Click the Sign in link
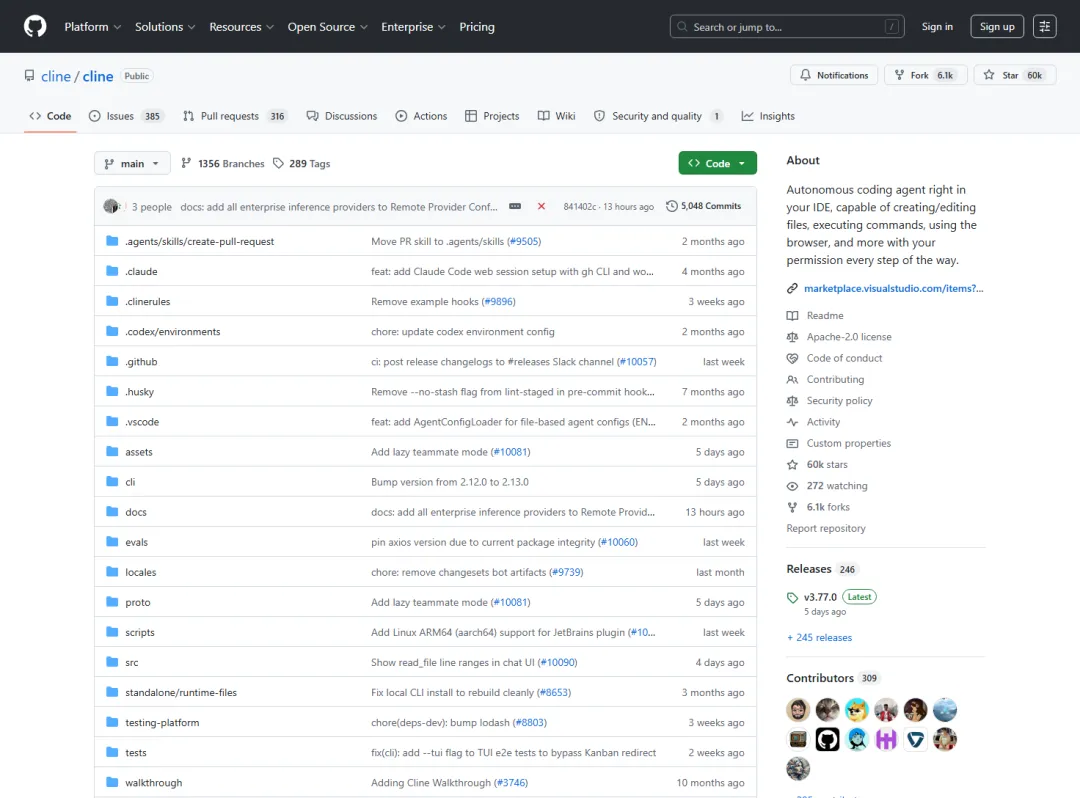Viewport: 1080px width, 798px height. click(x=937, y=27)
